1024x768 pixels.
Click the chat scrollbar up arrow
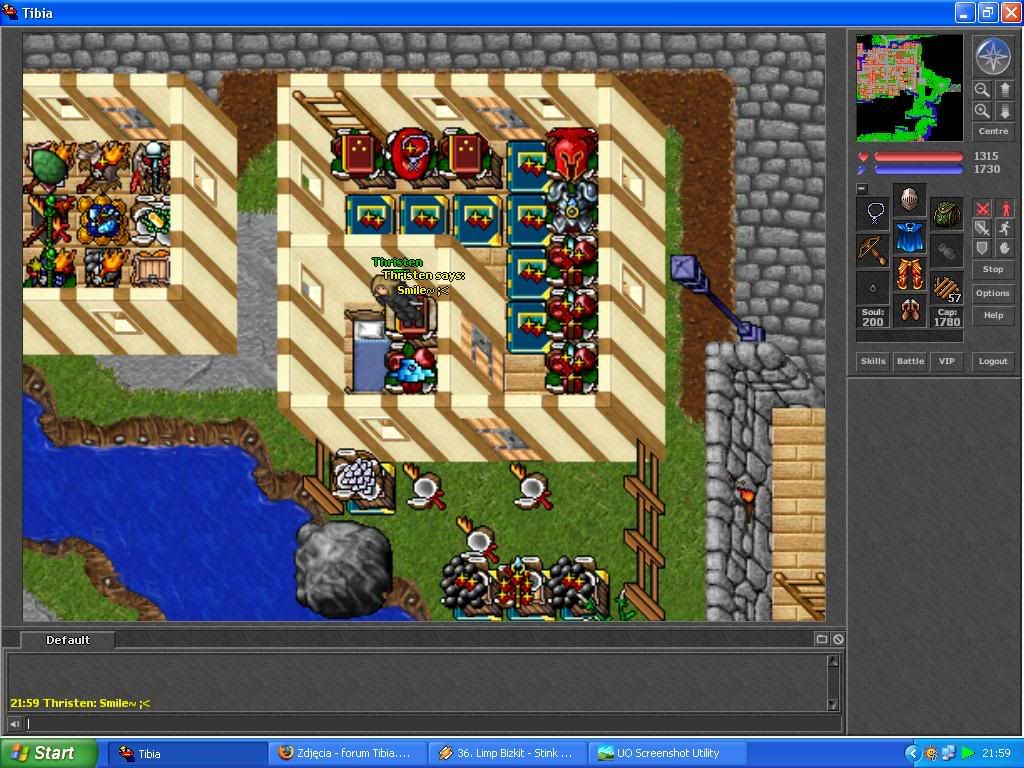click(x=833, y=660)
